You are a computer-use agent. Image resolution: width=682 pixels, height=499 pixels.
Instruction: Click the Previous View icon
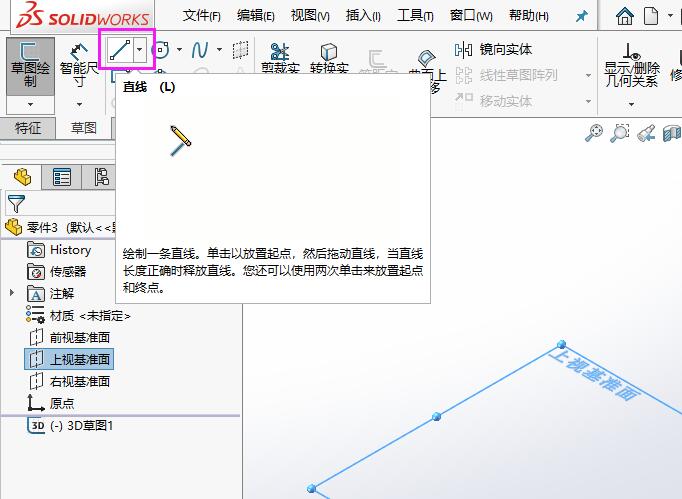(x=646, y=133)
